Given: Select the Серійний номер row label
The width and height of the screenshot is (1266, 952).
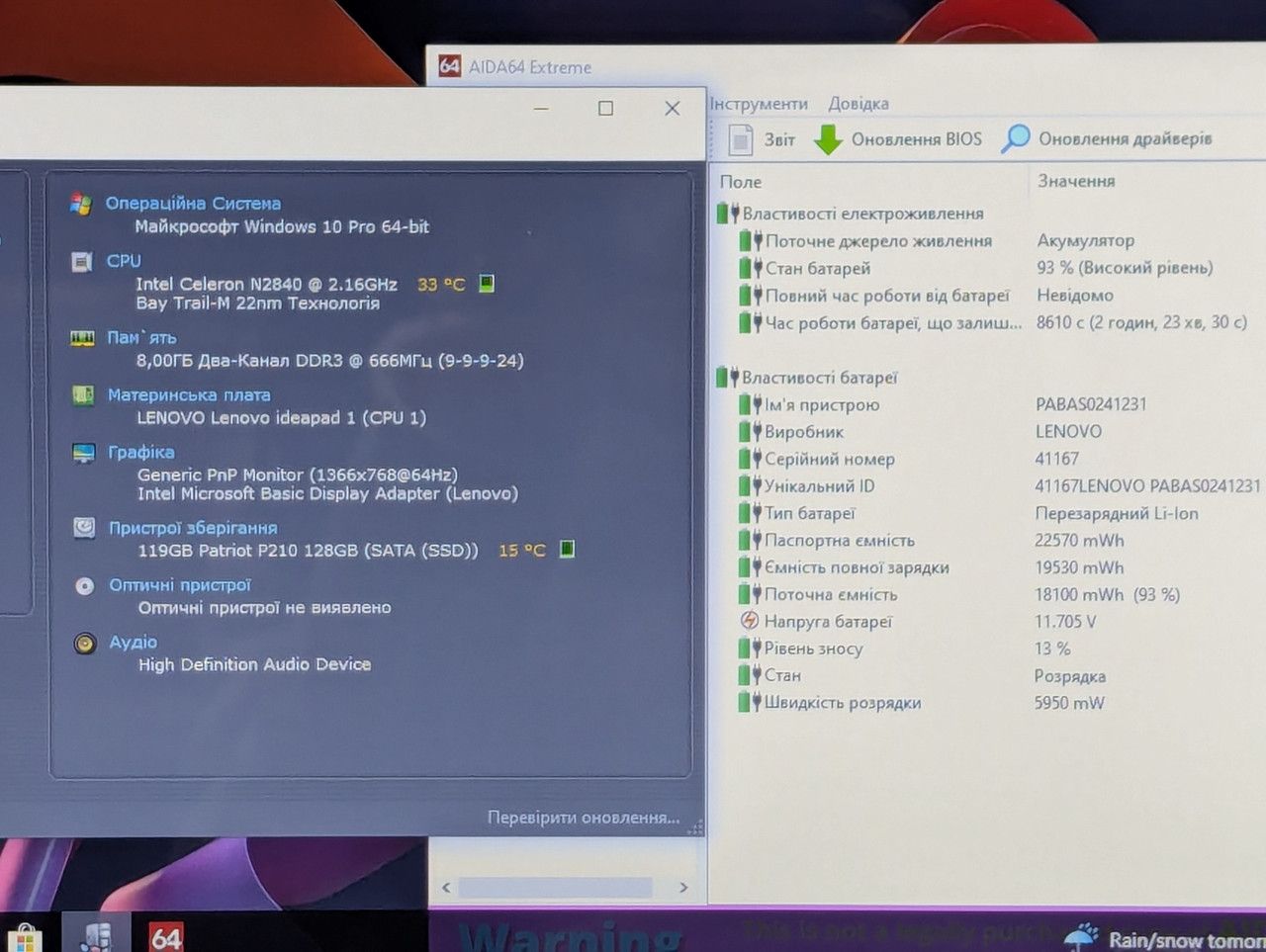Looking at the screenshot, I should (x=830, y=459).
